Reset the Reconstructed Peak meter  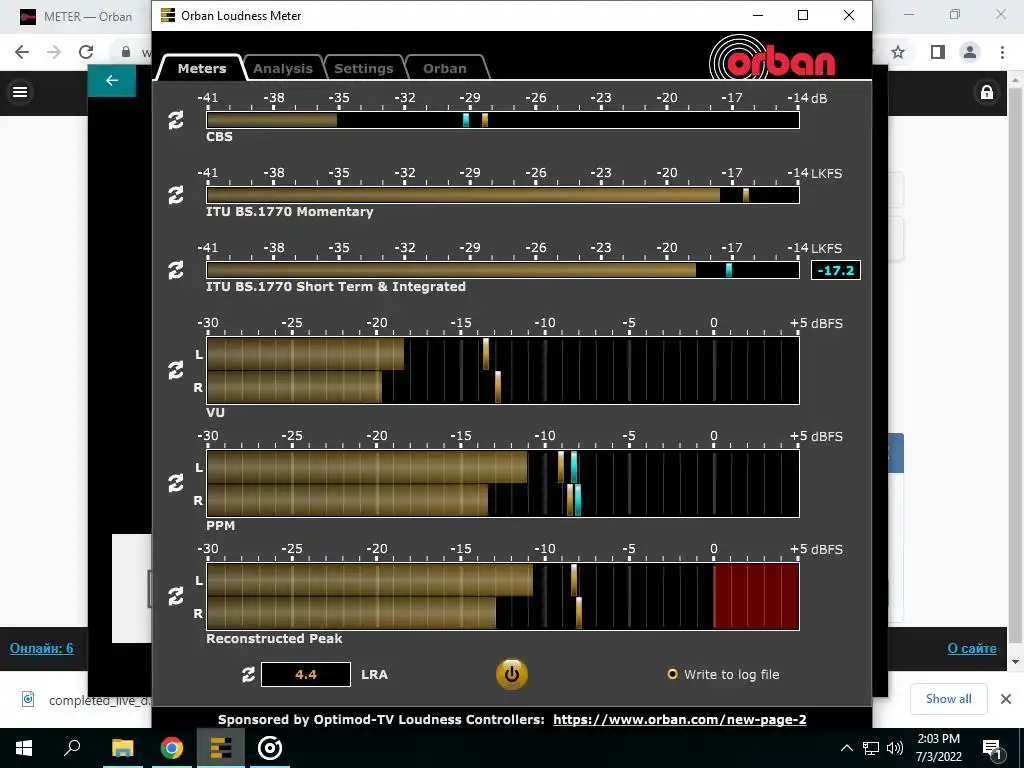click(176, 596)
